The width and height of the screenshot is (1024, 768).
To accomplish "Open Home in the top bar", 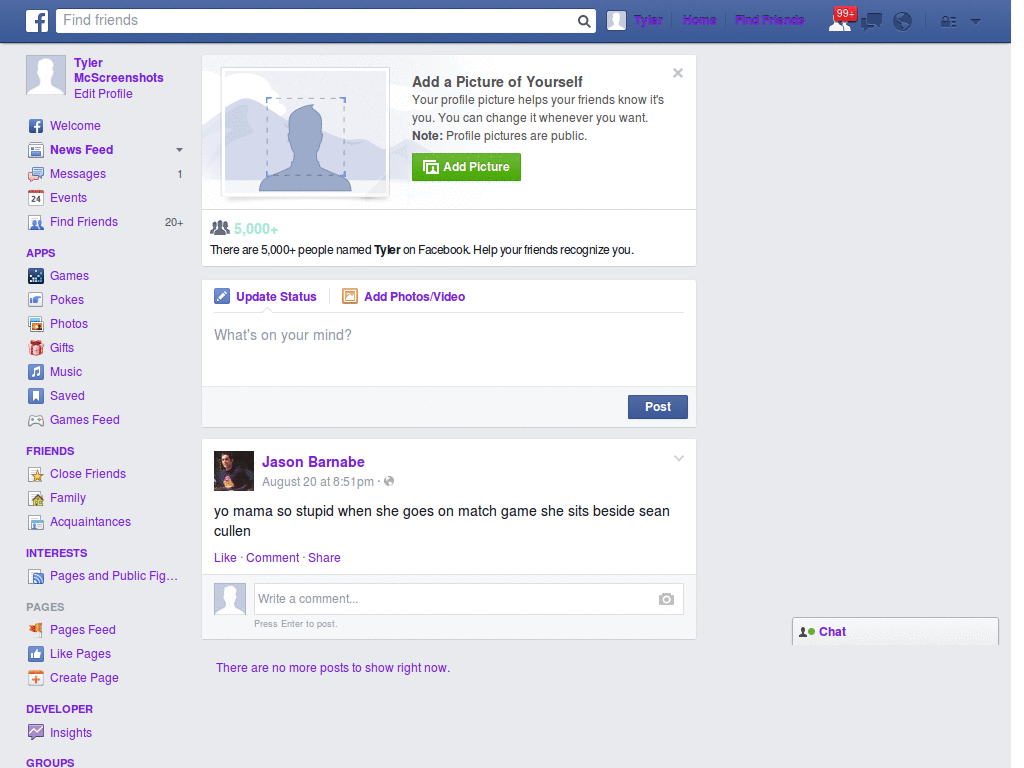I will [699, 21].
